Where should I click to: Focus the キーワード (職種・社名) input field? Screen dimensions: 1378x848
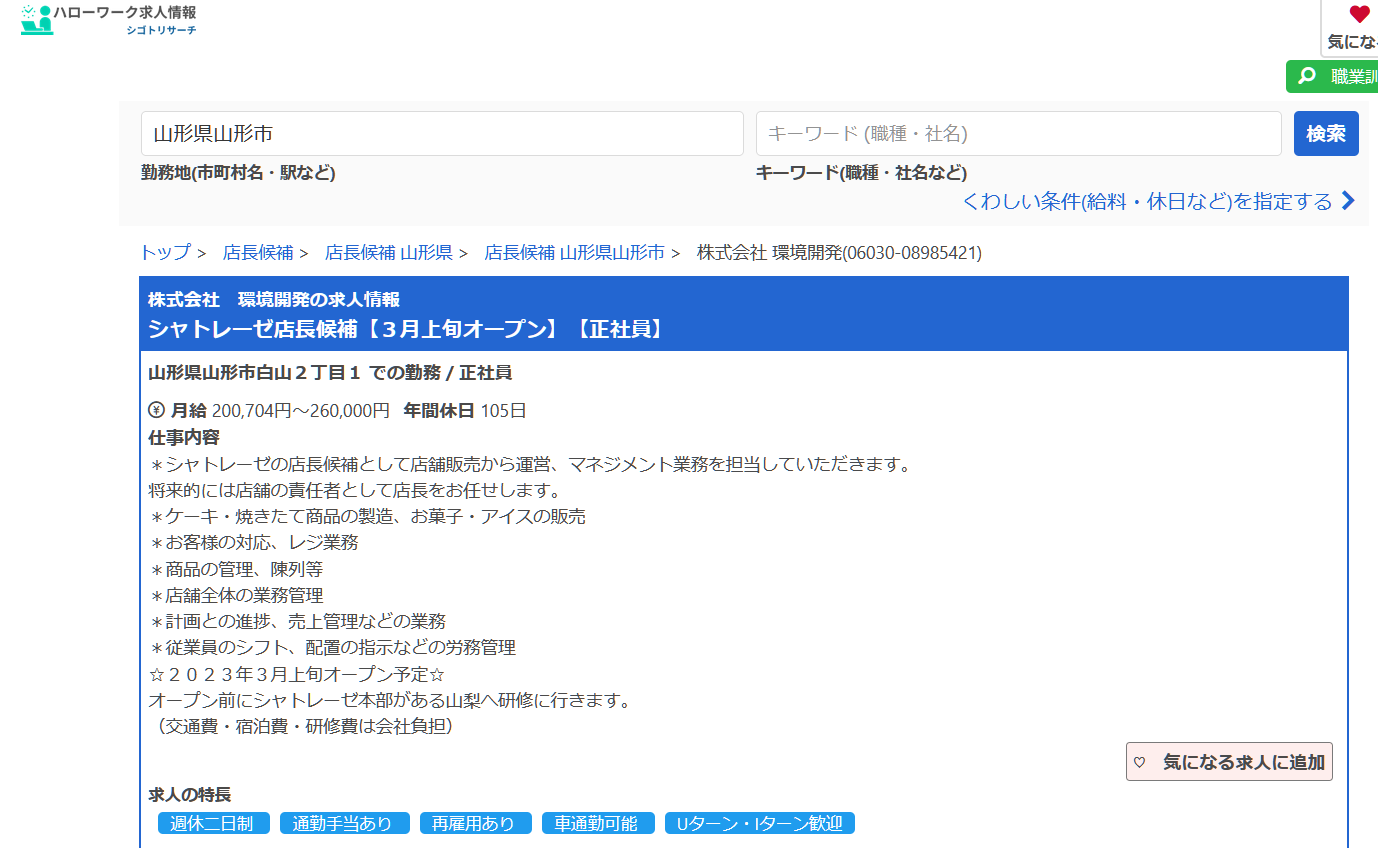1018,134
